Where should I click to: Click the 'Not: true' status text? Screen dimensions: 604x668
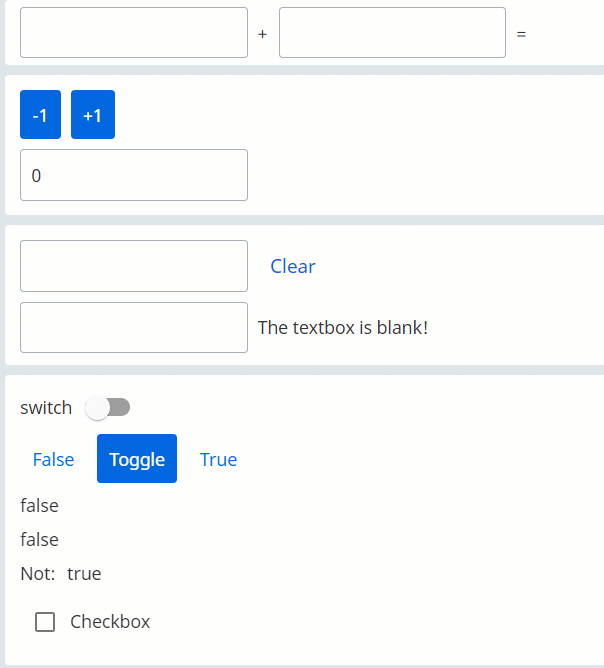point(61,573)
